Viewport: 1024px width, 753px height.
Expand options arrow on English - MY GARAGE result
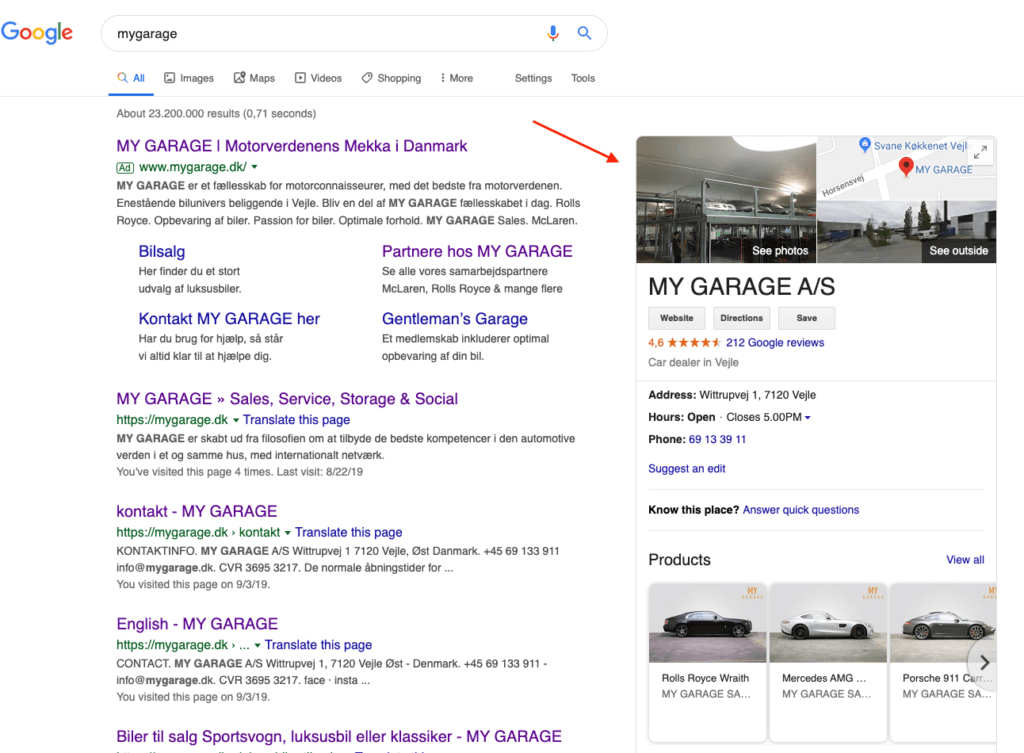[x=257, y=645]
